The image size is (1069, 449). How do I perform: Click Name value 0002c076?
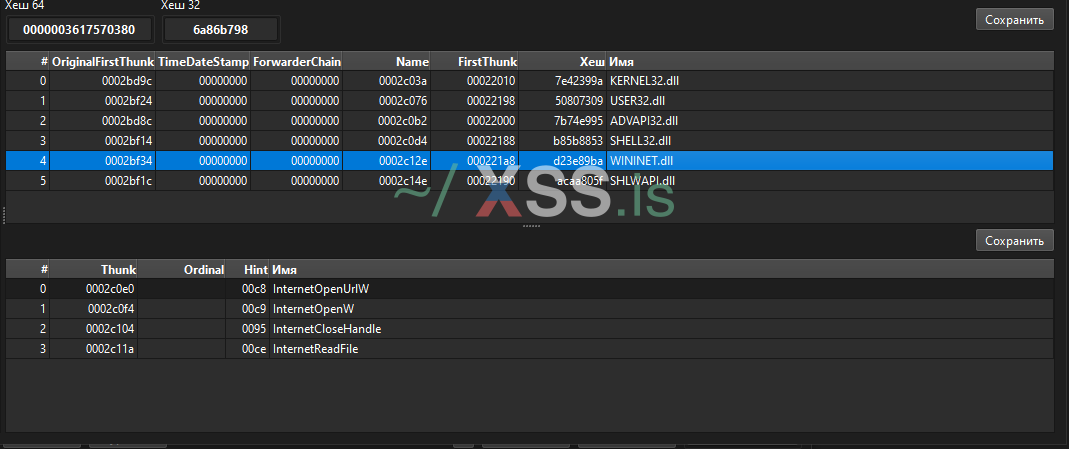tap(403, 101)
